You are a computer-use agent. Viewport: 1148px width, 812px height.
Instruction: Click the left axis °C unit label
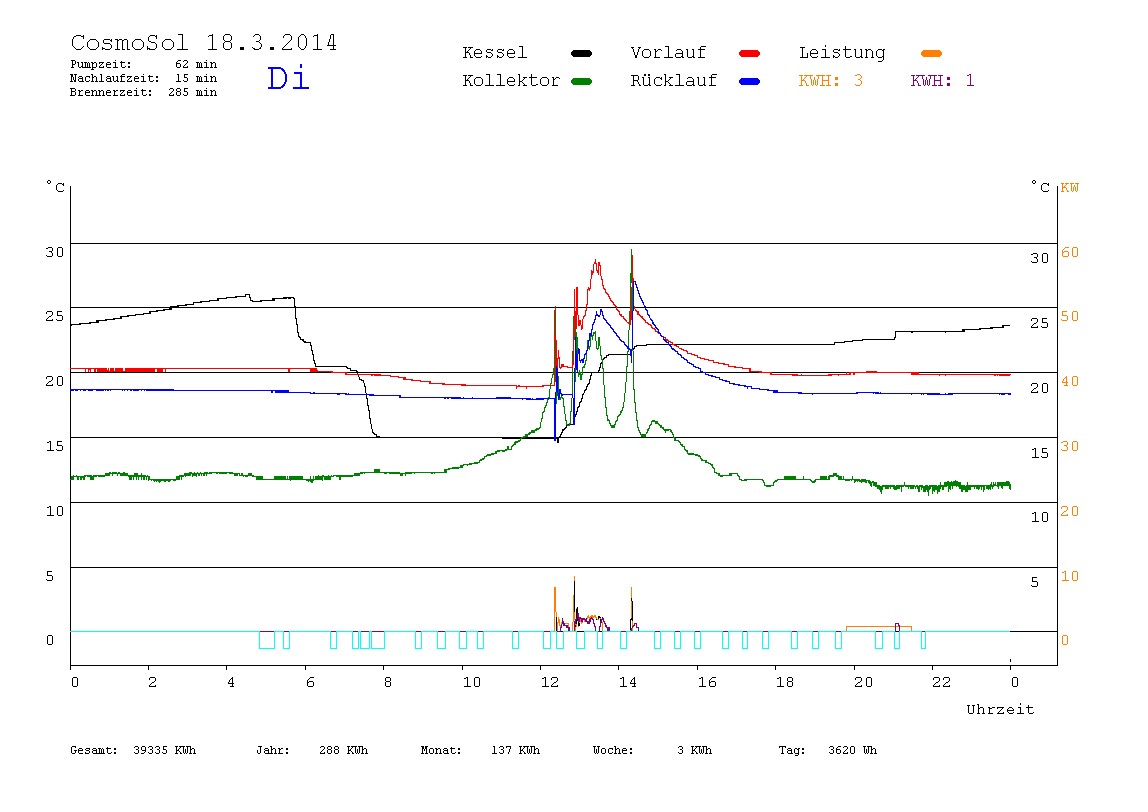(x=56, y=187)
